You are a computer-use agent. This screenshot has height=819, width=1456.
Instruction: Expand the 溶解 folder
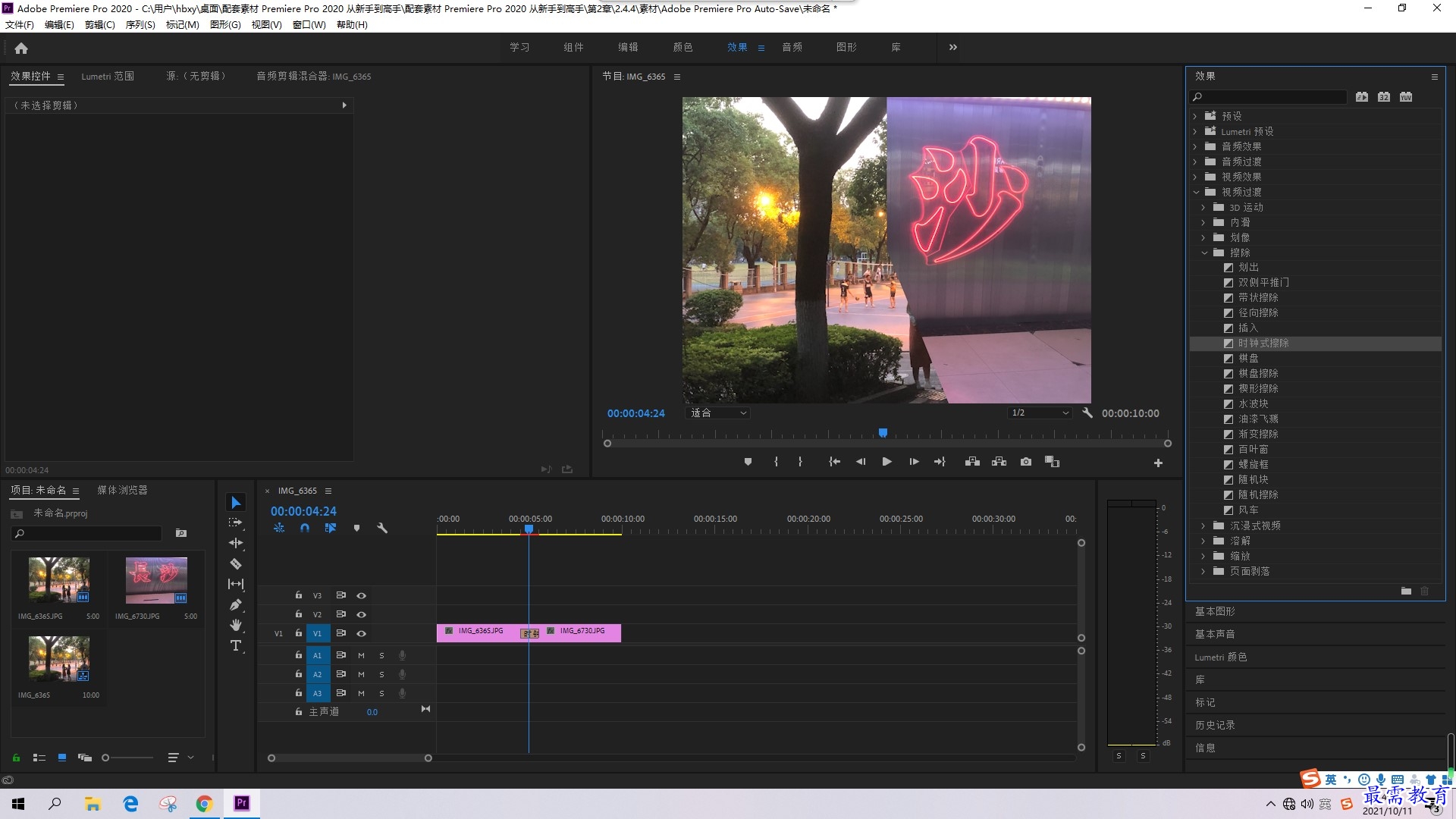[x=1203, y=541]
